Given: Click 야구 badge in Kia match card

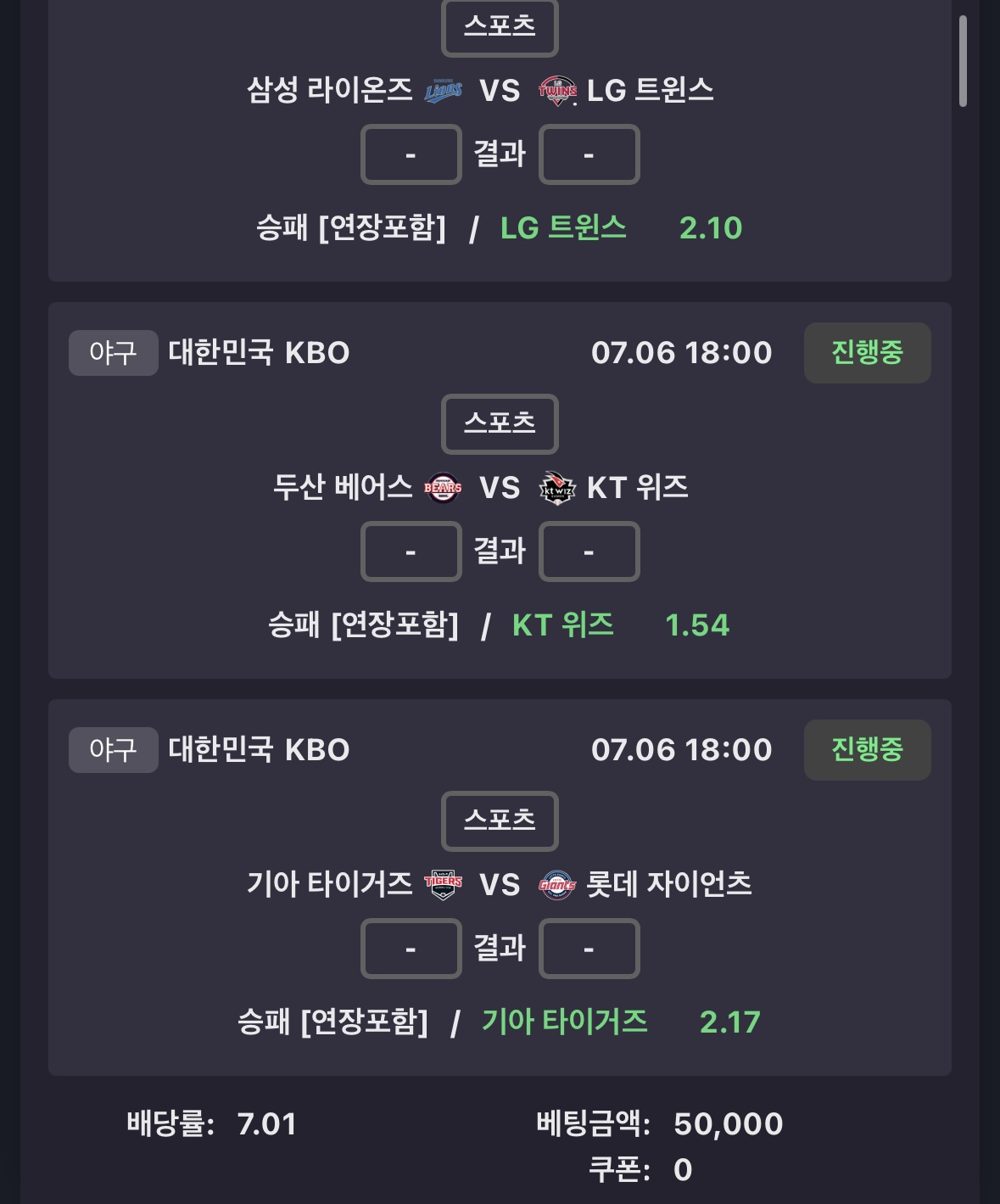Looking at the screenshot, I should pyautogui.click(x=113, y=749).
